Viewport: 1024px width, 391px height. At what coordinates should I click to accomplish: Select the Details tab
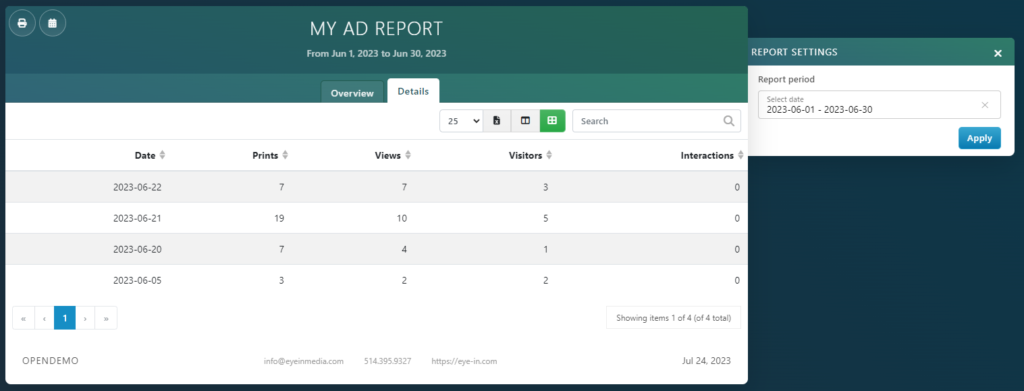coord(413,91)
